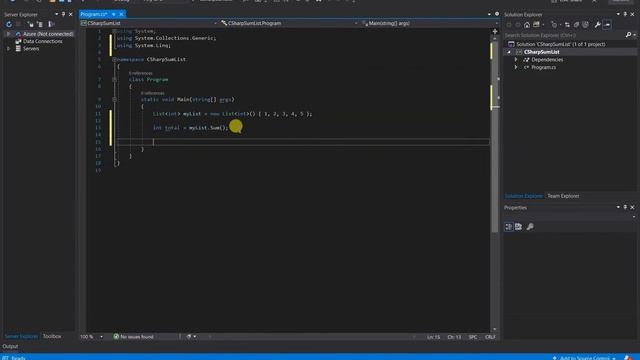Click the Ln 15 line indicator
The width and height of the screenshot is (640, 360).
click(433, 337)
